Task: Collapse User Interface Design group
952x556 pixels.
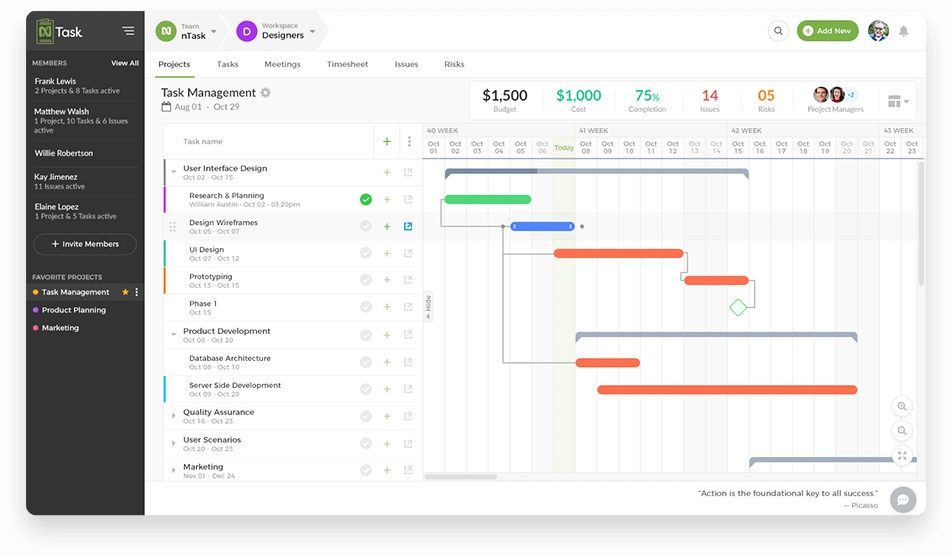Action: (x=174, y=172)
